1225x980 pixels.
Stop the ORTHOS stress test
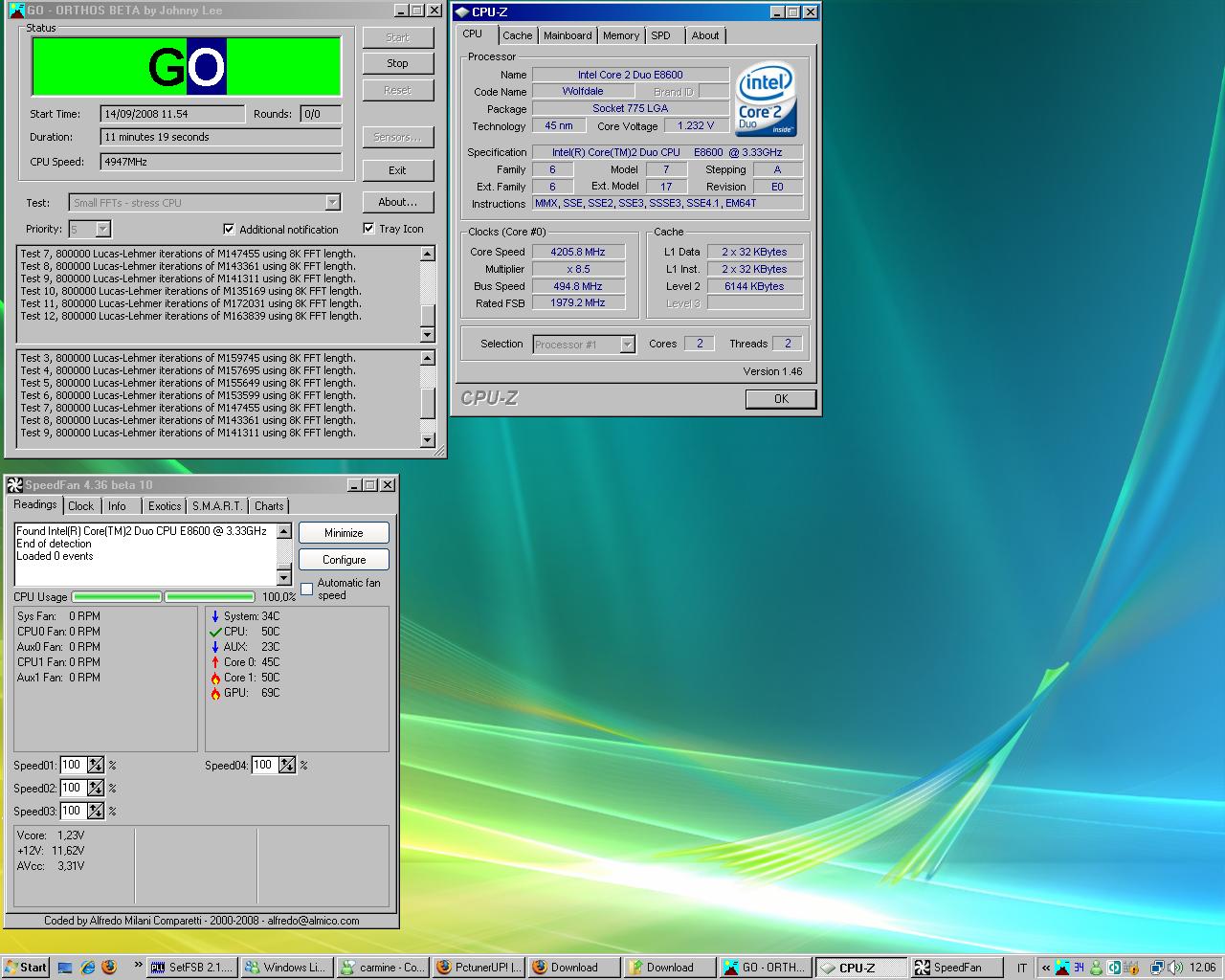click(398, 63)
